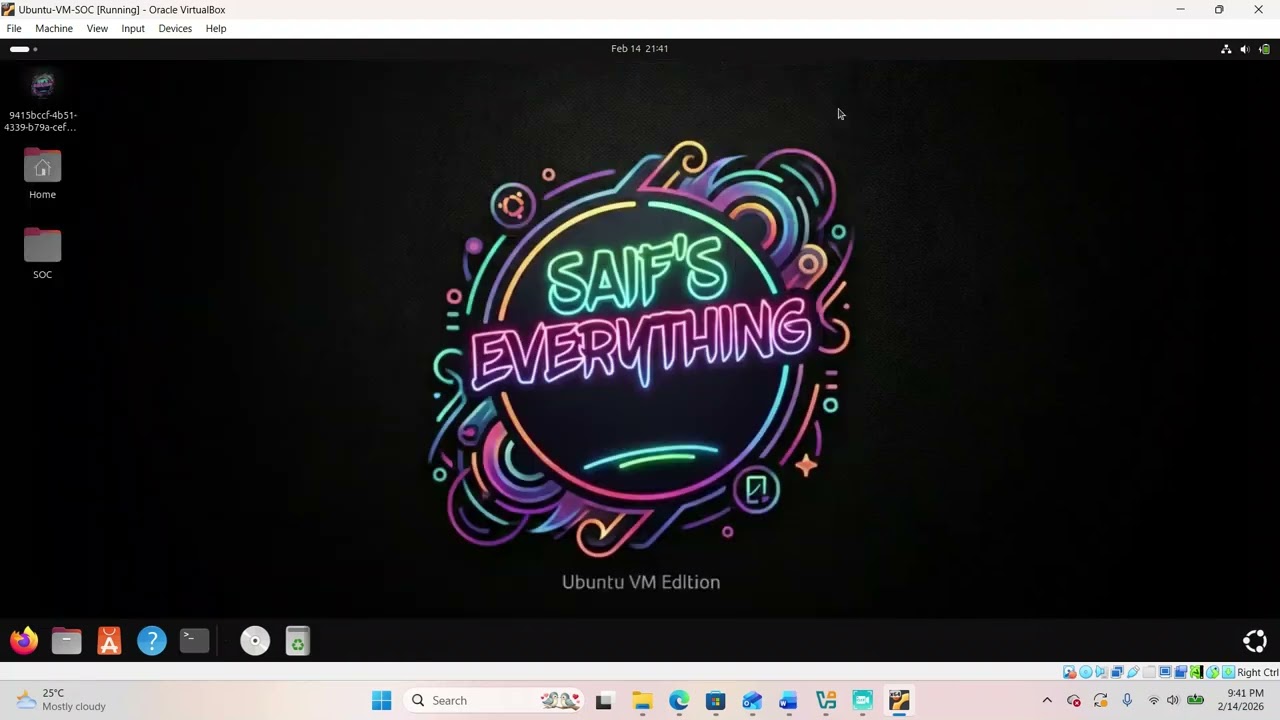This screenshot has height=720, width=1280.
Task: Click the VirtualBox optical drive status icon
Action: coord(1085,672)
